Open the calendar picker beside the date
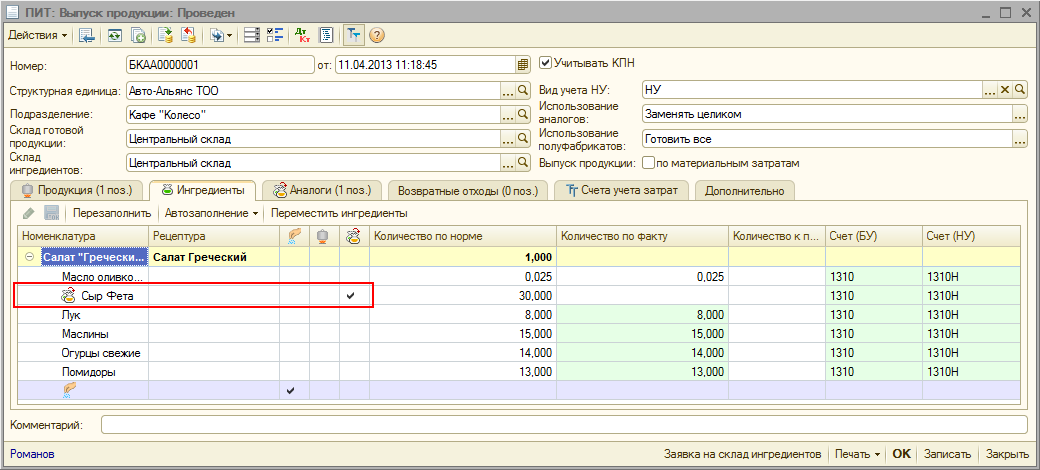This screenshot has height=470, width=1040. click(x=522, y=64)
